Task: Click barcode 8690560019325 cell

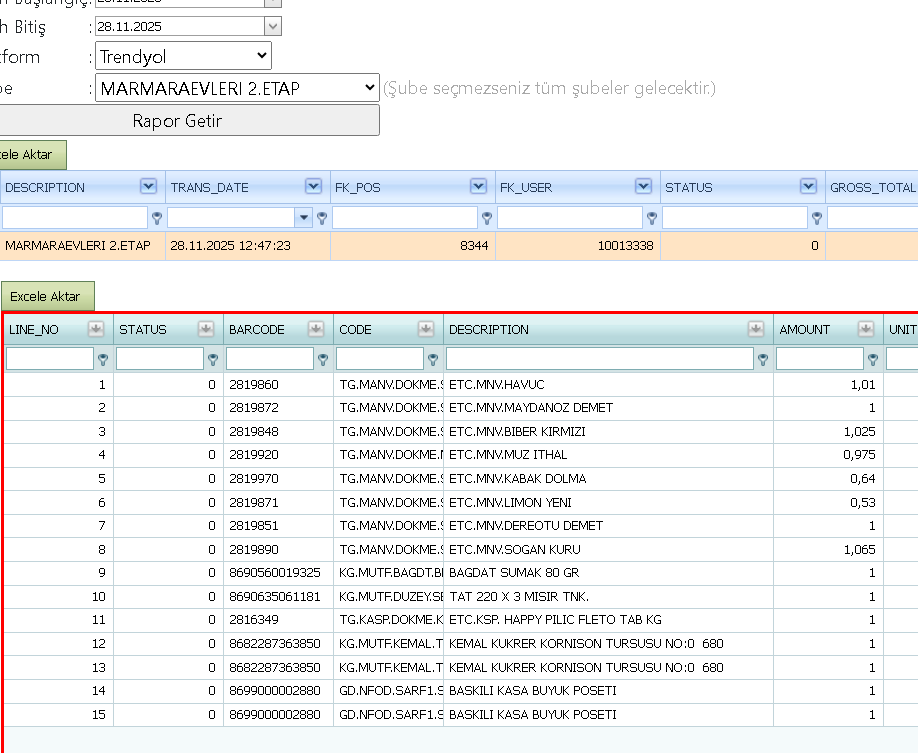Action: point(279,573)
